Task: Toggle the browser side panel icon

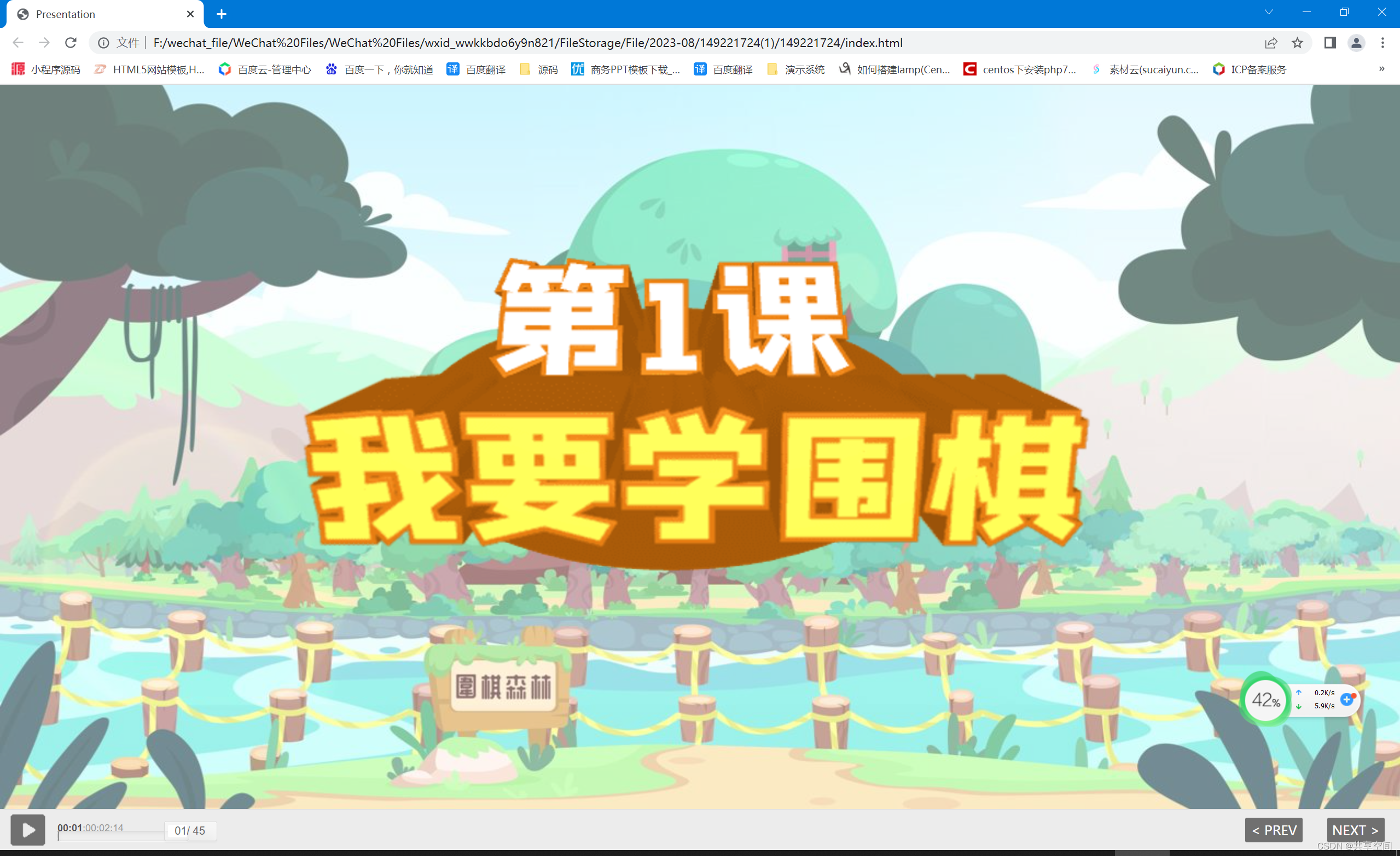Action: click(1329, 43)
